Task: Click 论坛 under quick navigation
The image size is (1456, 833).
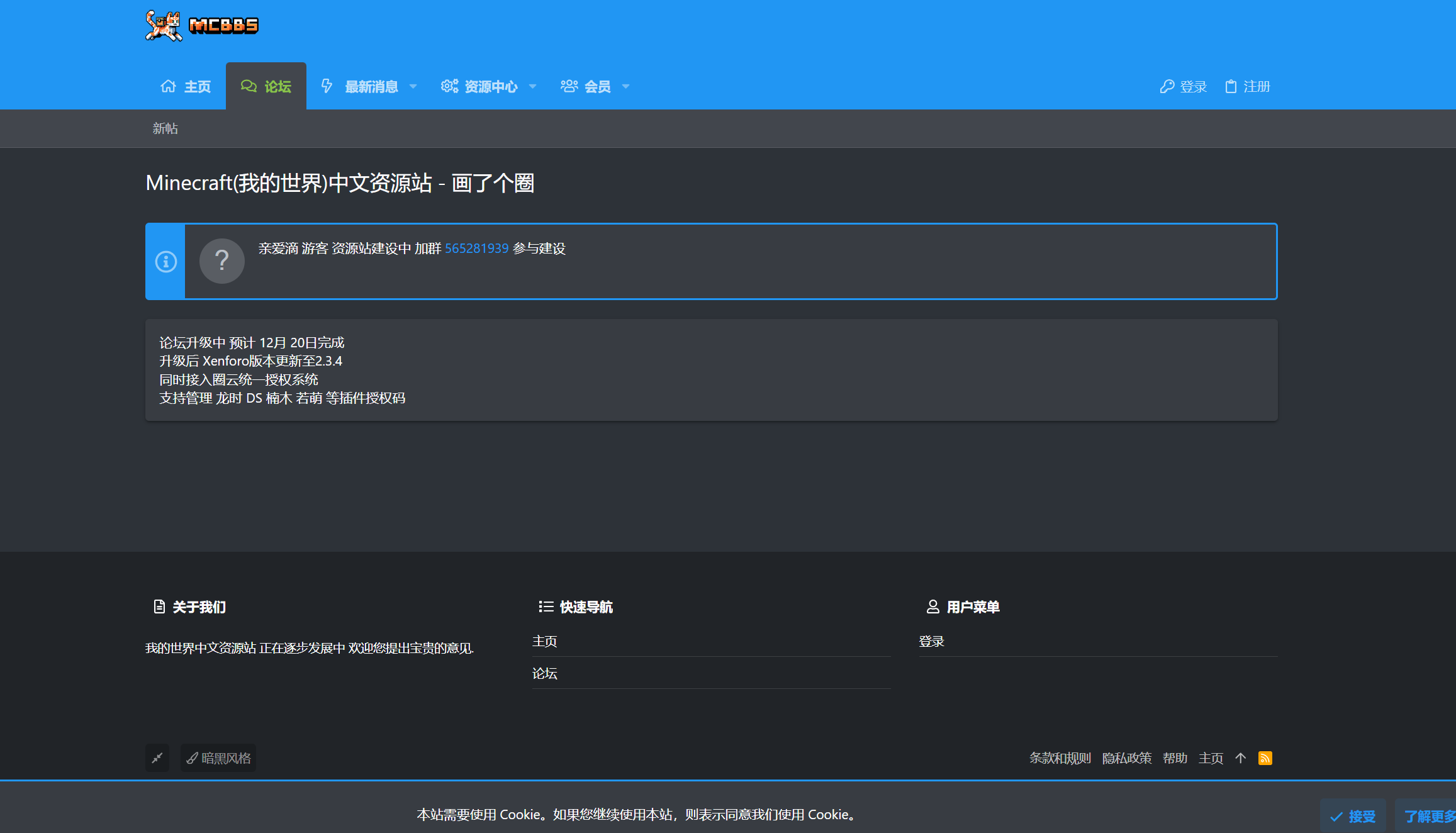Action: pos(545,673)
